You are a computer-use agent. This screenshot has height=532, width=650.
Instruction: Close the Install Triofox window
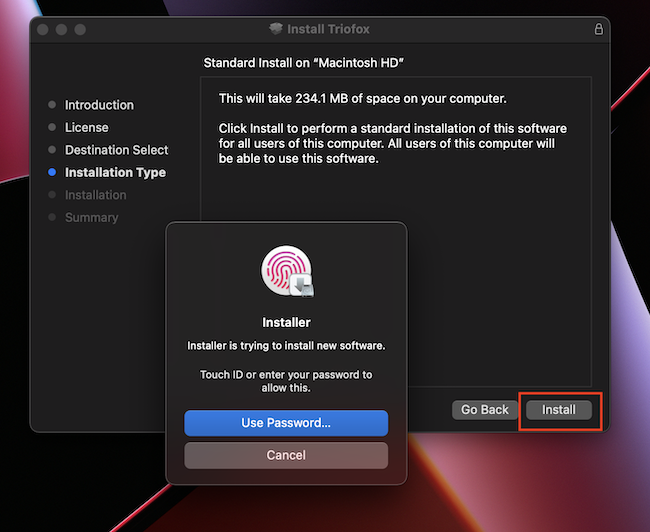click(x=43, y=29)
